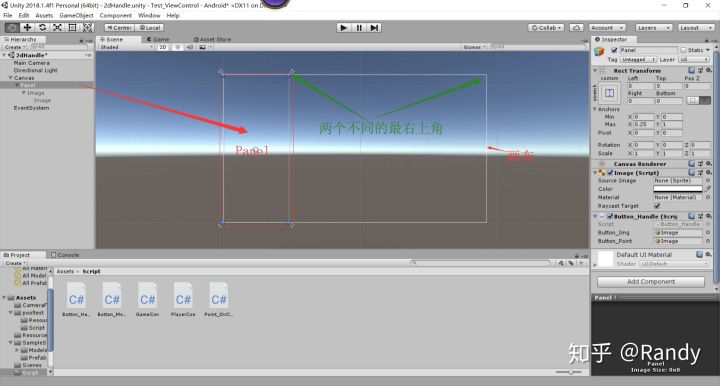
Task: Click the Project search field
Action: tap(480, 263)
